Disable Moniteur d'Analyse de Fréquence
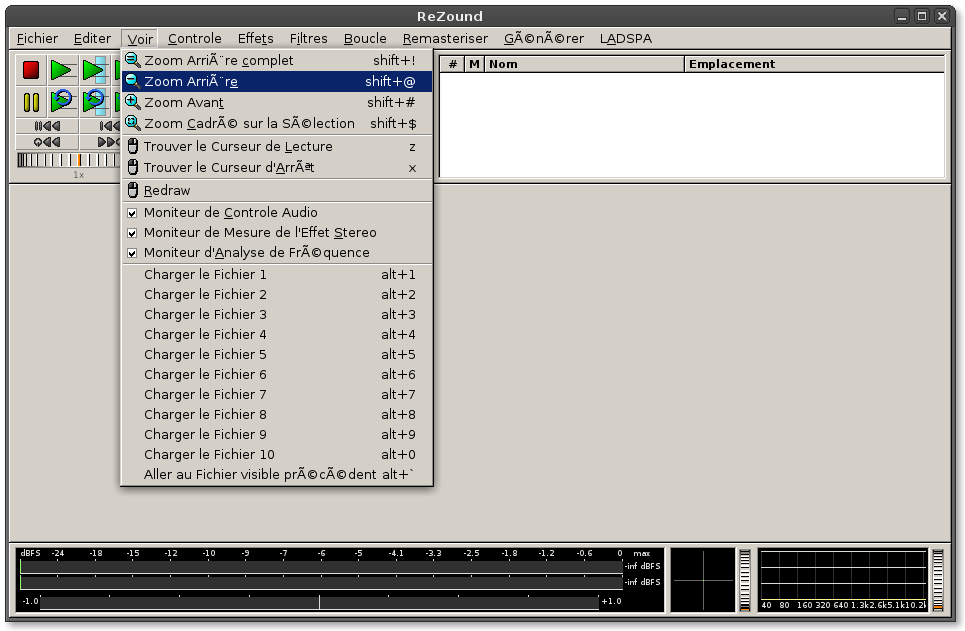Viewport: 965px width, 631px height. click(x=132, y=253)
